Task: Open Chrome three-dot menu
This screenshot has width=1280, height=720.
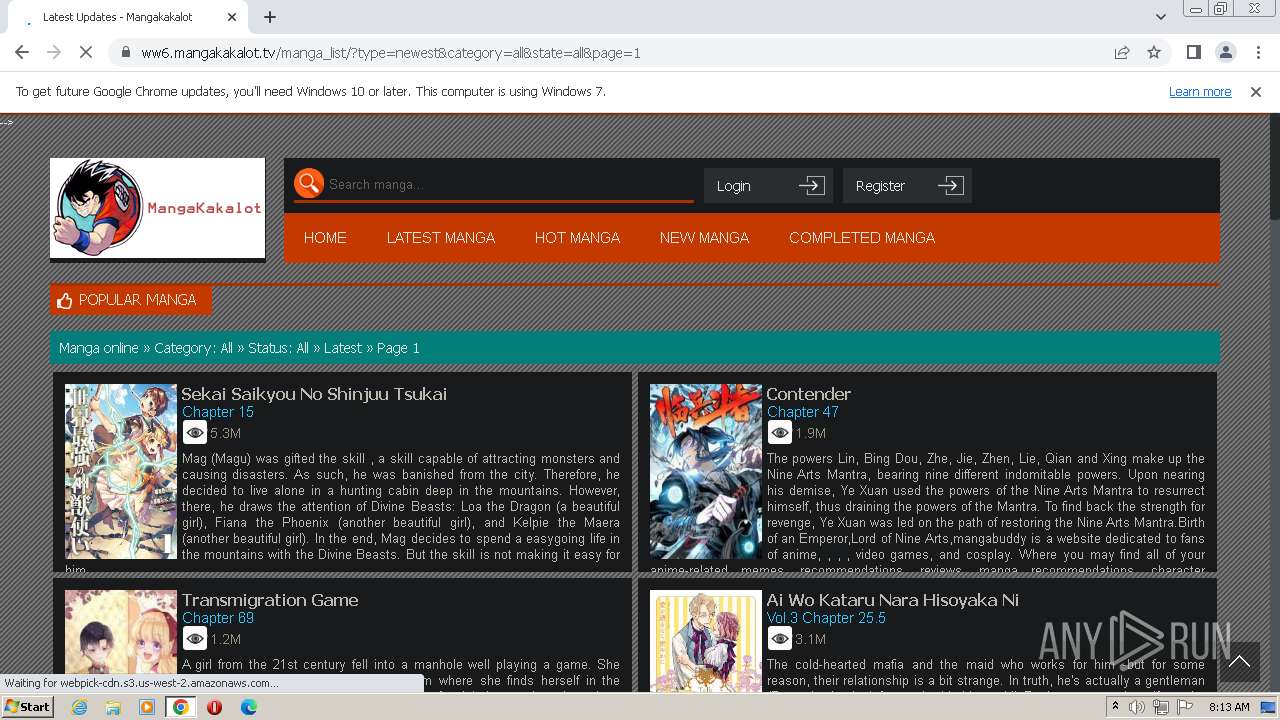Action: pyautogui.click(x=1257, y=52)
